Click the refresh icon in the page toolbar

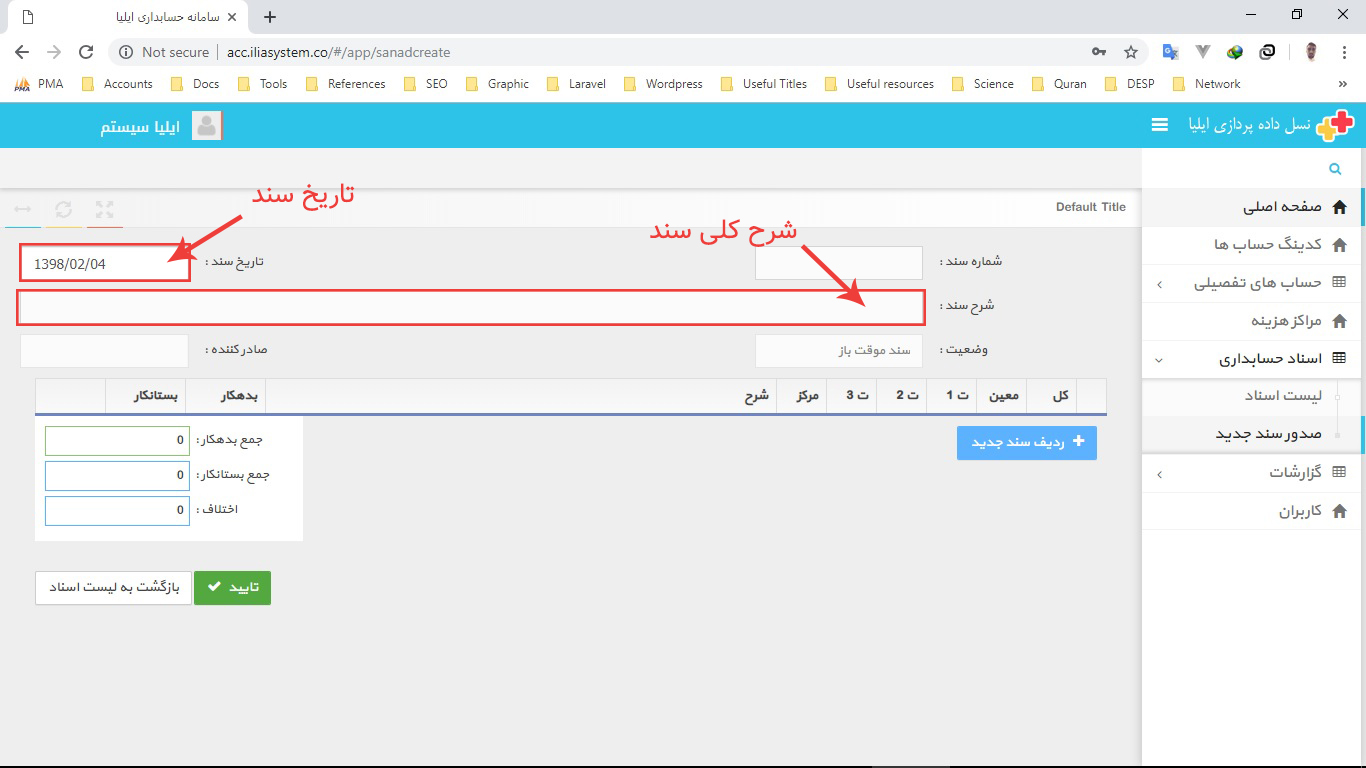pyautogui.click(x=64, y=210)
